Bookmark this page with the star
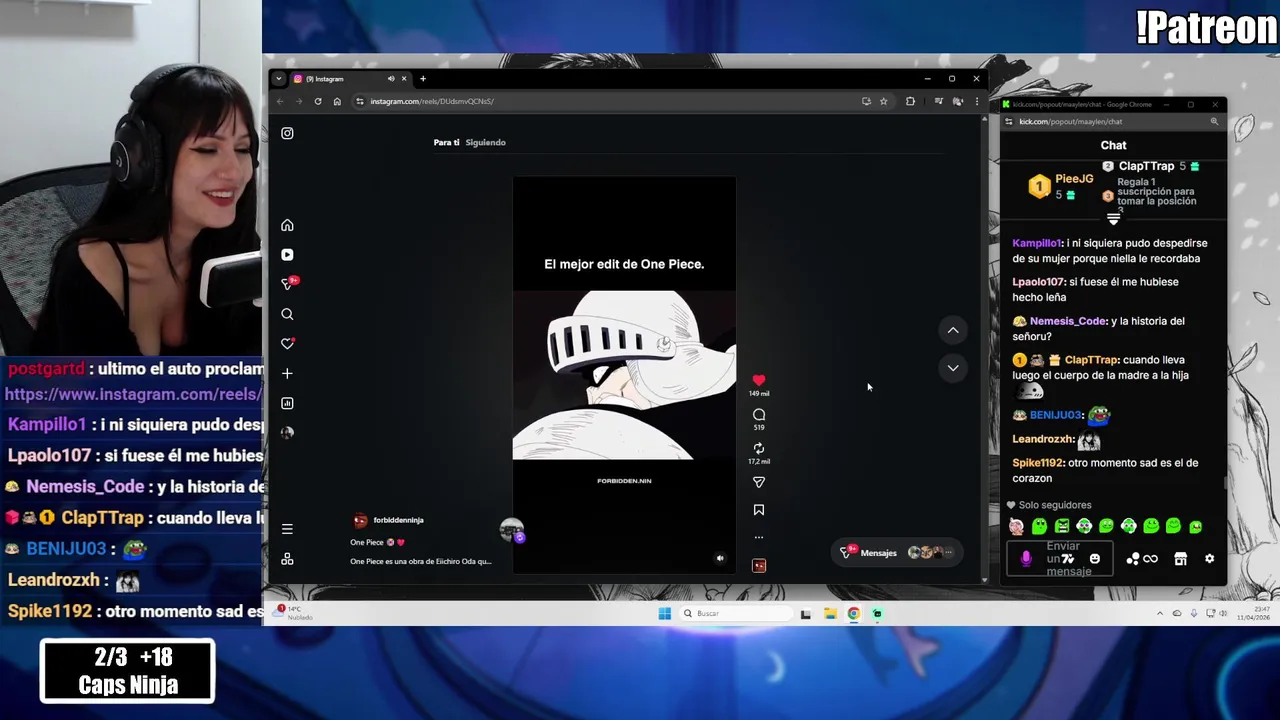This screenshot has height=720, width=1280. [x=883, y=101]
